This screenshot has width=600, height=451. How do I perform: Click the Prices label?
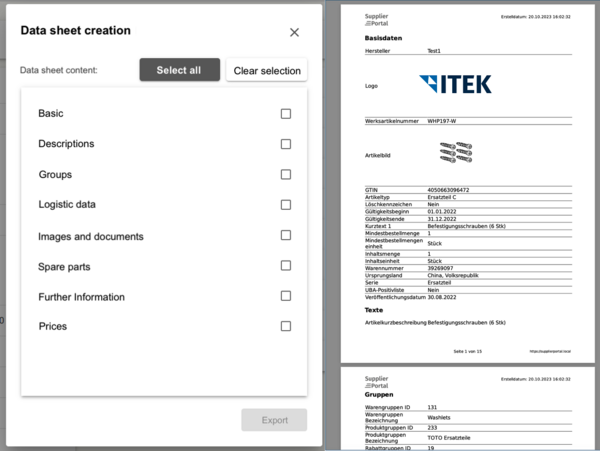pyautogui.click(x=53, y=326)
